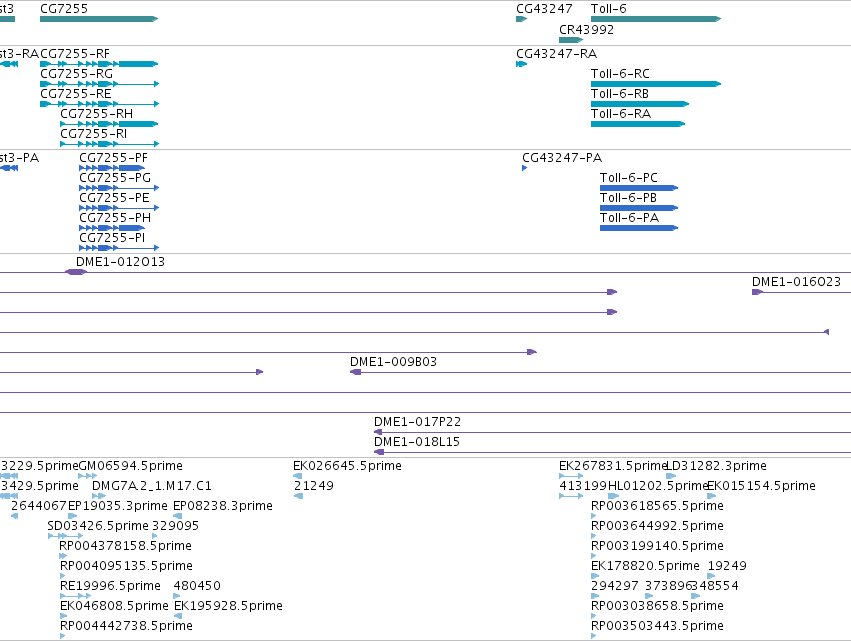Click the CR43992 gene feature
851x641 pixels.
click(x=571, y=40)
